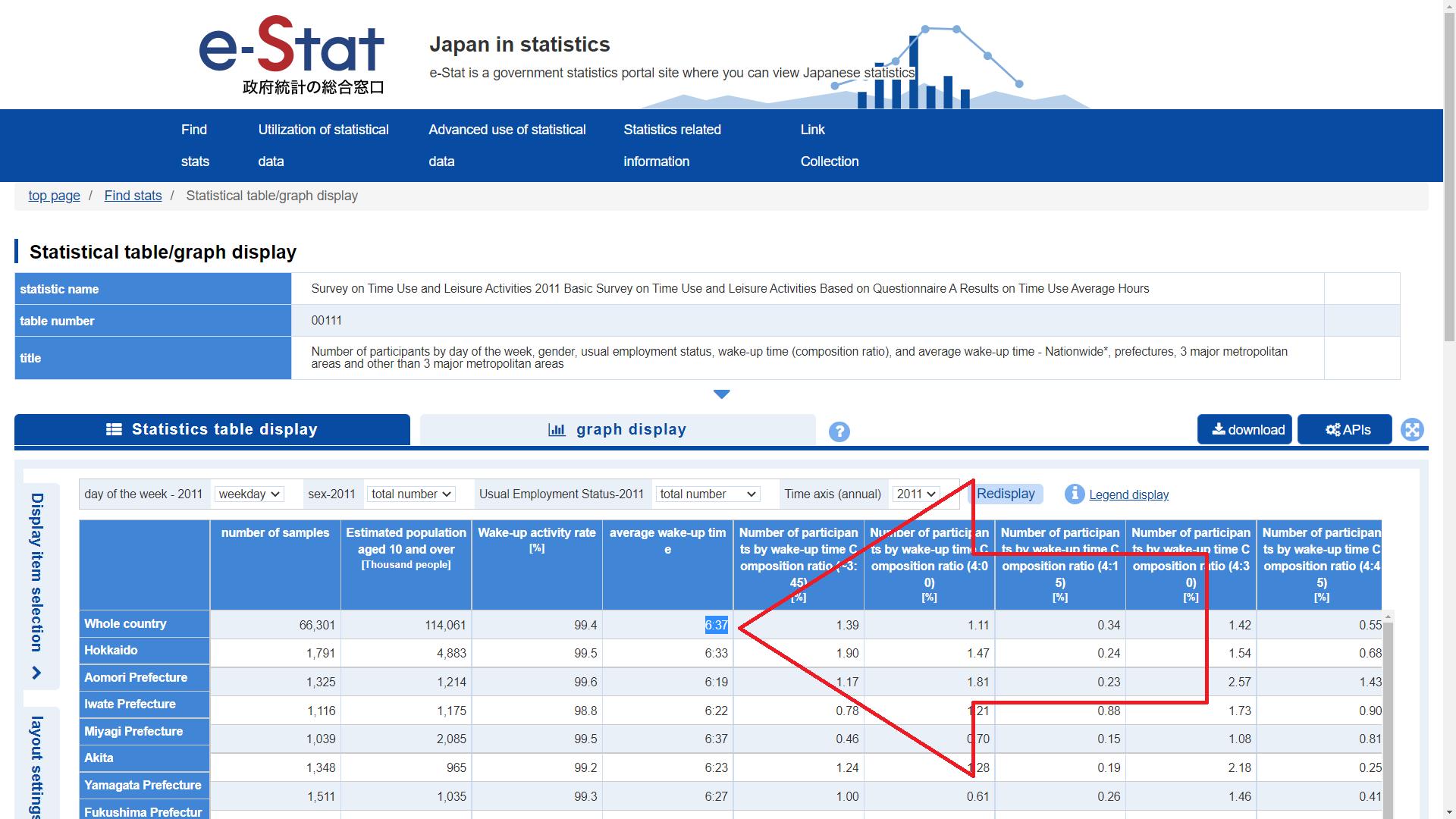Select Statistics table display tab

click(x=212, y=430)
